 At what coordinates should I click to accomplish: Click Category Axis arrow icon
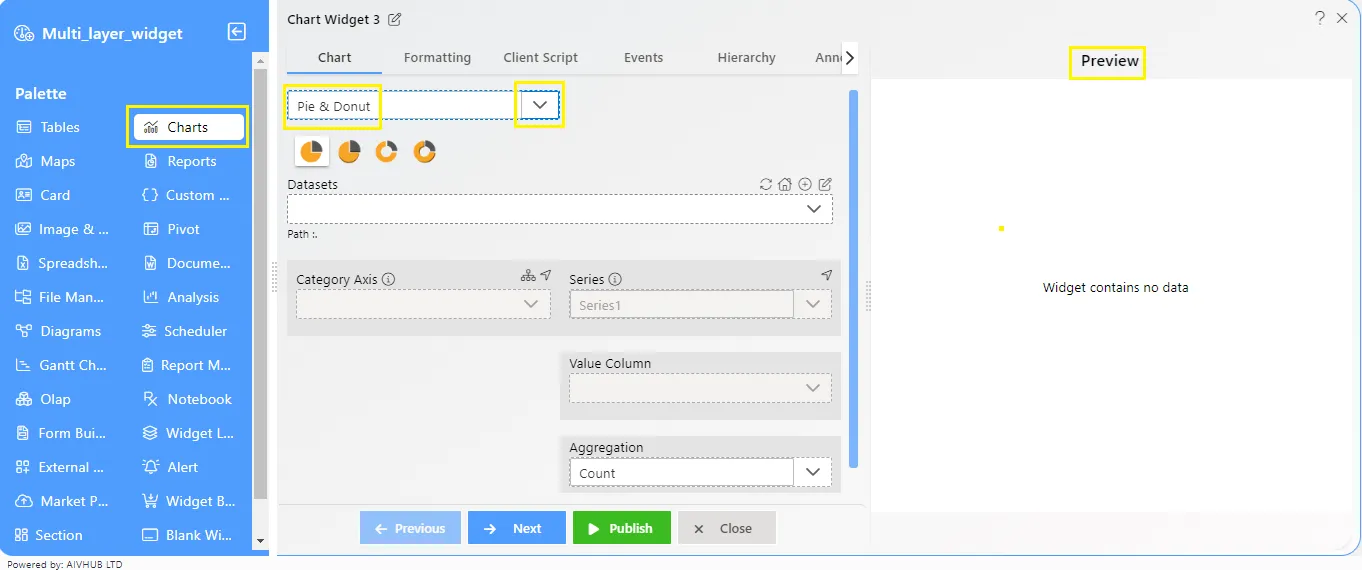point(546,275)
